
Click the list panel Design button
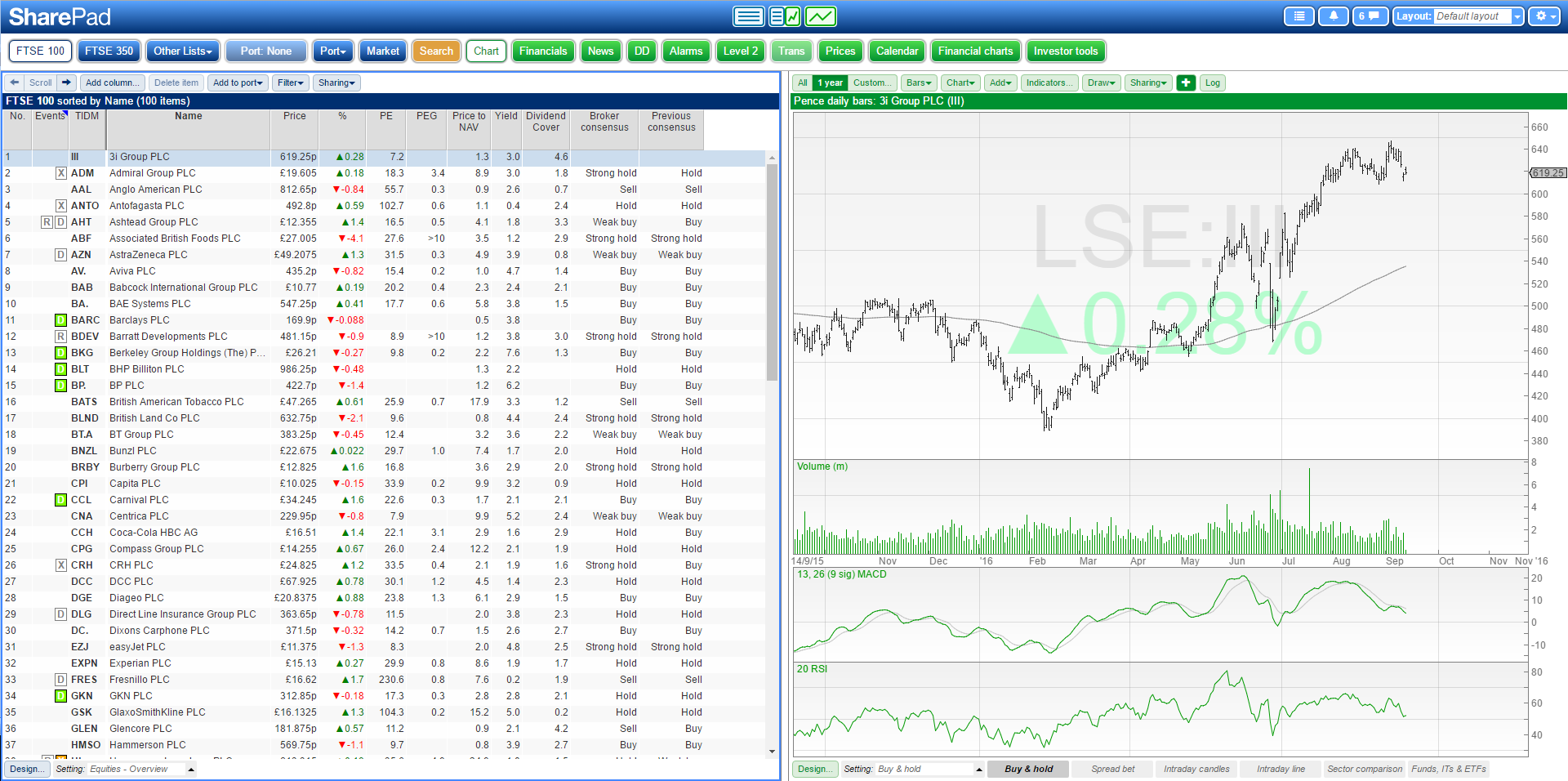[x=28, y=769]
